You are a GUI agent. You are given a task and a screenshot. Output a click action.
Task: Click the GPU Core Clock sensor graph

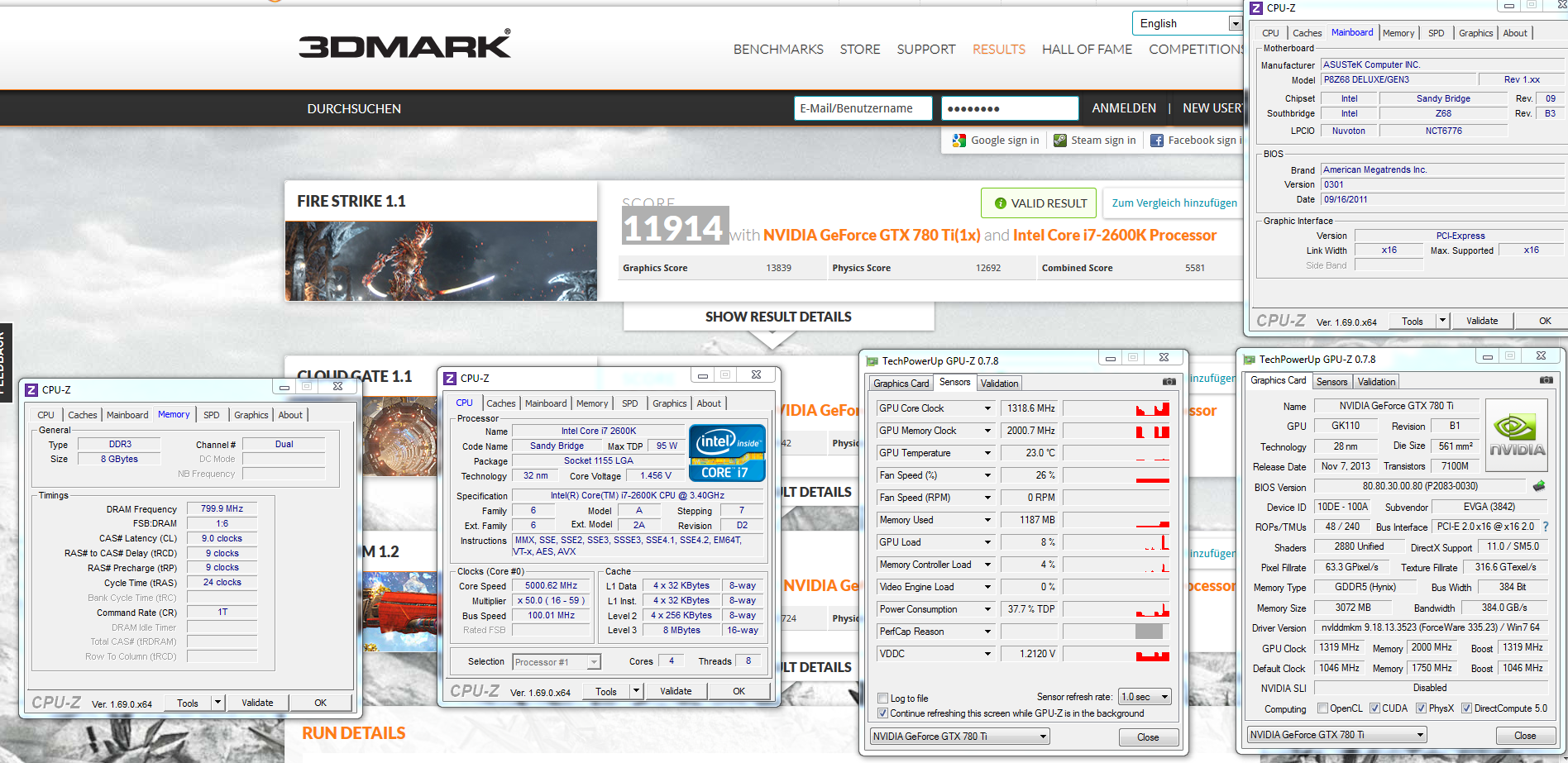[x=1116, y=408]
